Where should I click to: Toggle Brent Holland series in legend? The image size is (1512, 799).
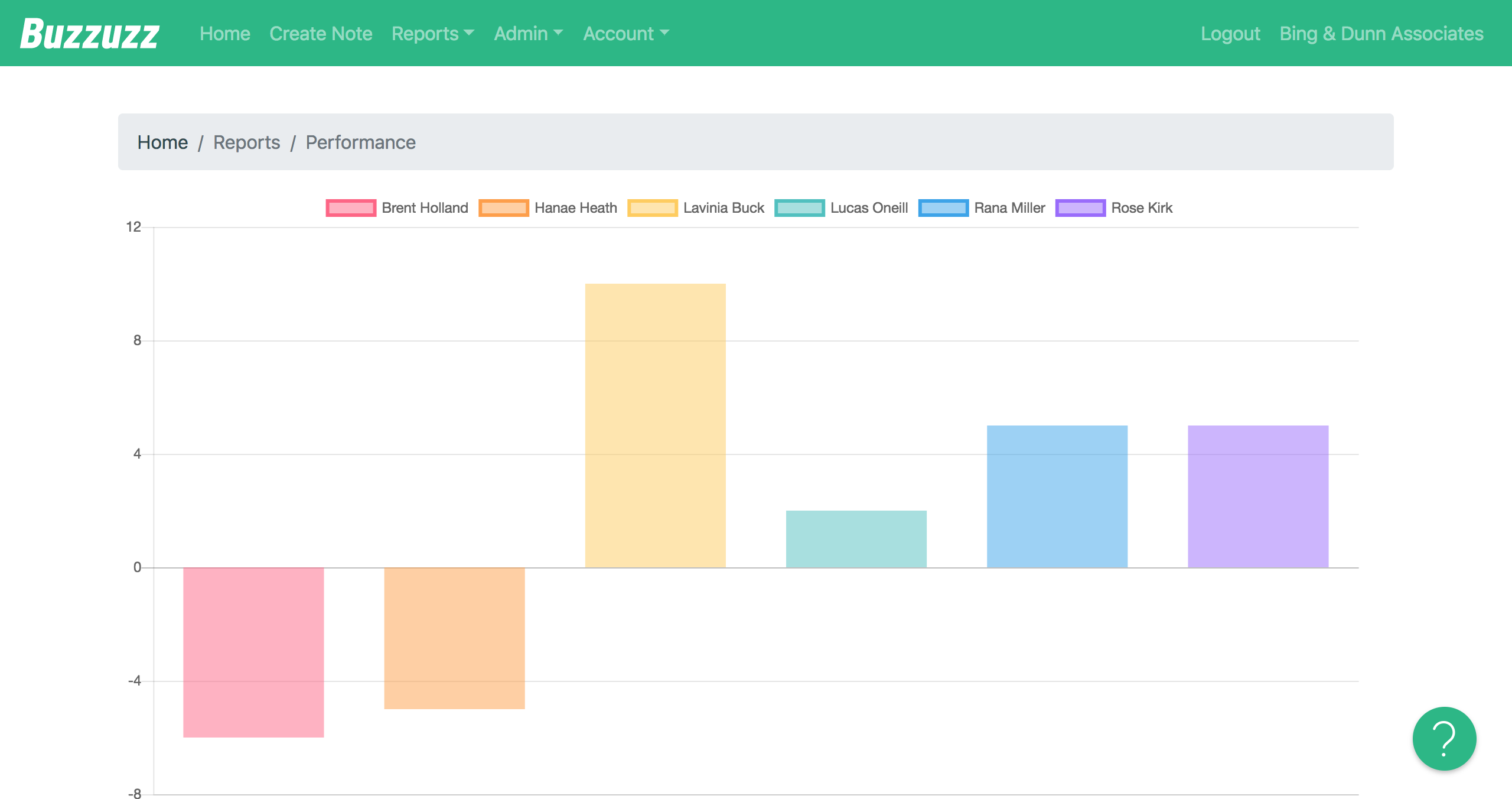(x=396, y=208)
